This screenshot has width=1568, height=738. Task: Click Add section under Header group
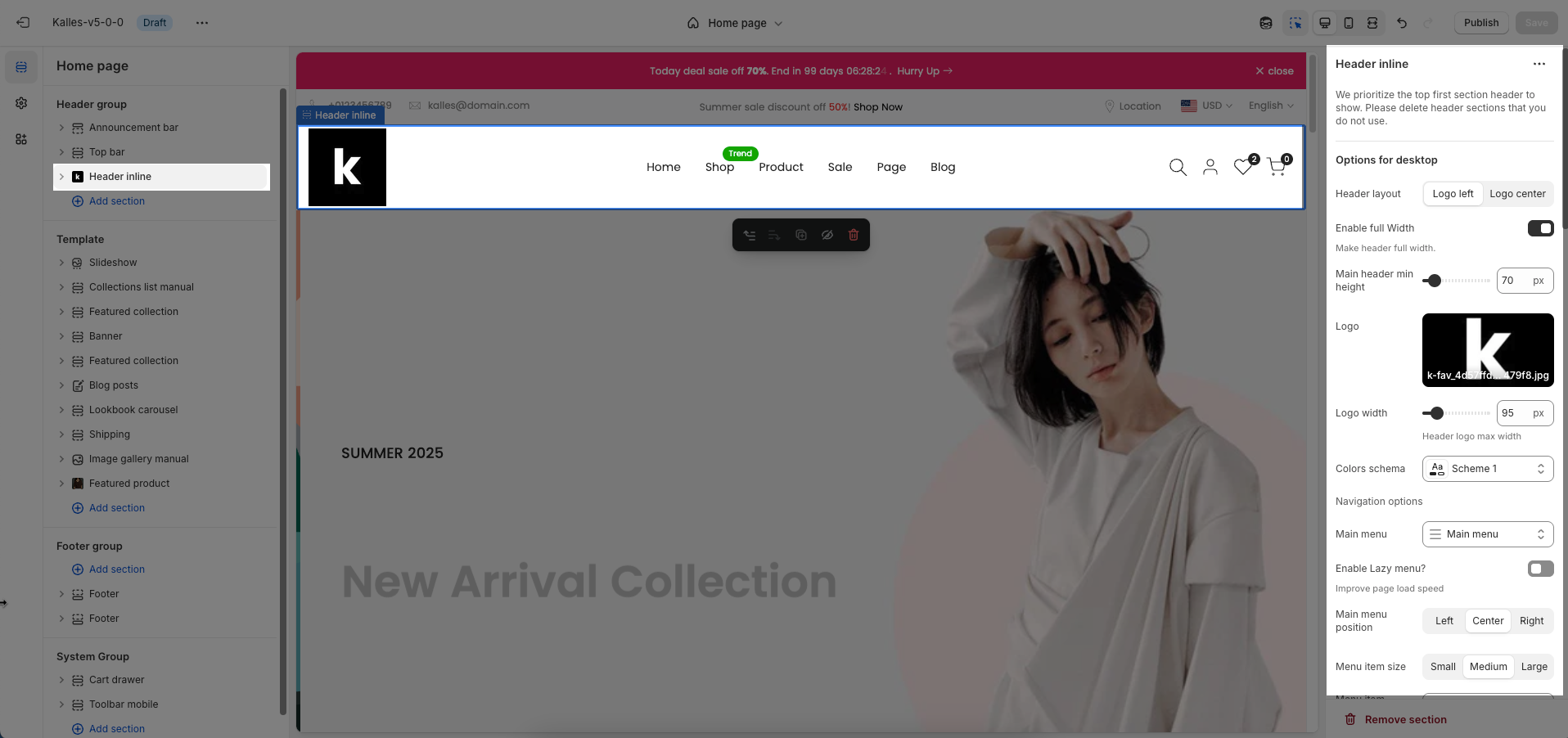pos(109,201)
